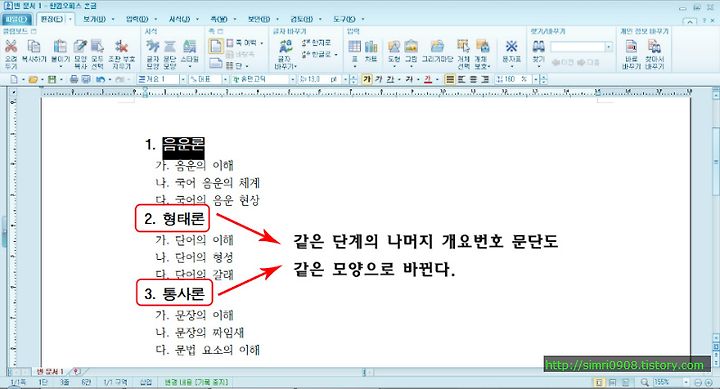Set paragraph alignment to right
Viewport: 720px width, 389px height.
485,79
